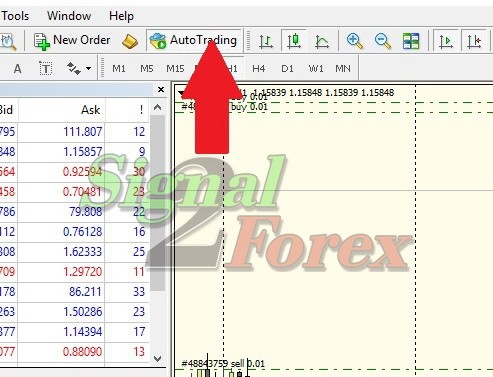Screen dimensions: 493x377
Task: Open the Tools menu
Action: (15, 16)
